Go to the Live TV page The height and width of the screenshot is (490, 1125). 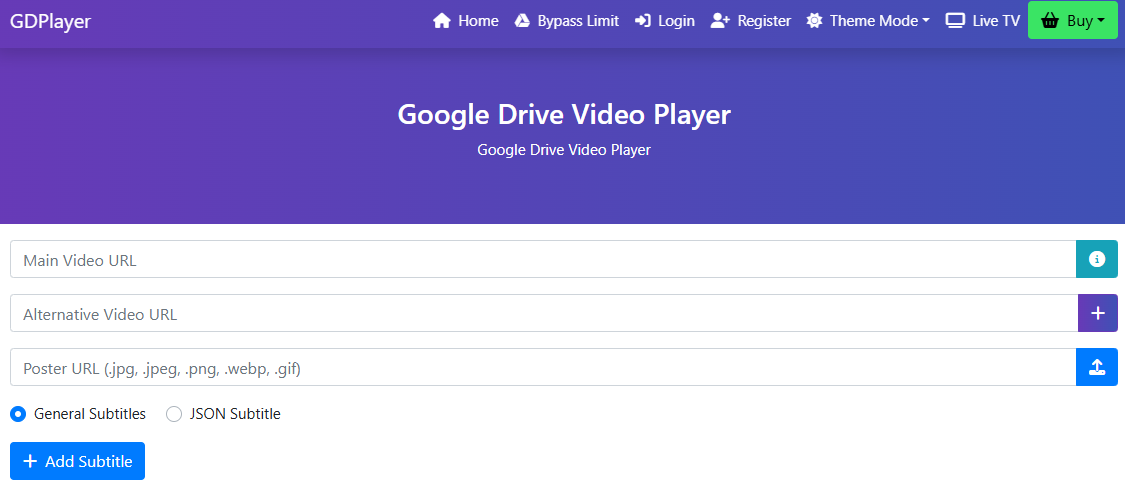pyautogui.click(x=996, y=21)
